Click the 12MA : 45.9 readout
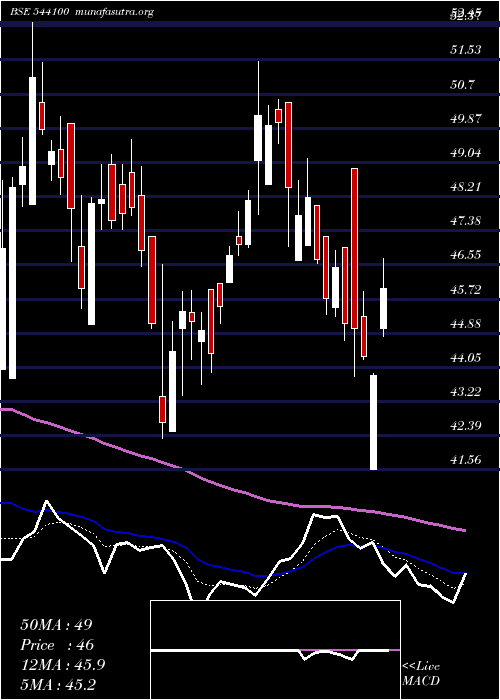The image size is (500, 700). (62, 665)
